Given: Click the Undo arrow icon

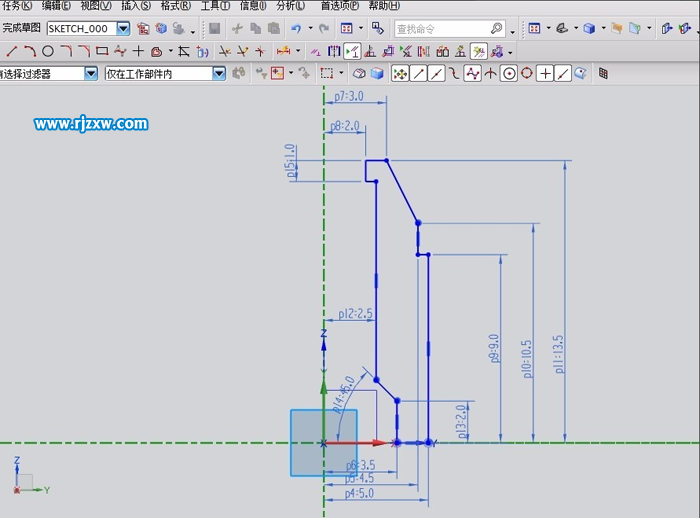Looking at the screenshot, I should pos(295,29).
